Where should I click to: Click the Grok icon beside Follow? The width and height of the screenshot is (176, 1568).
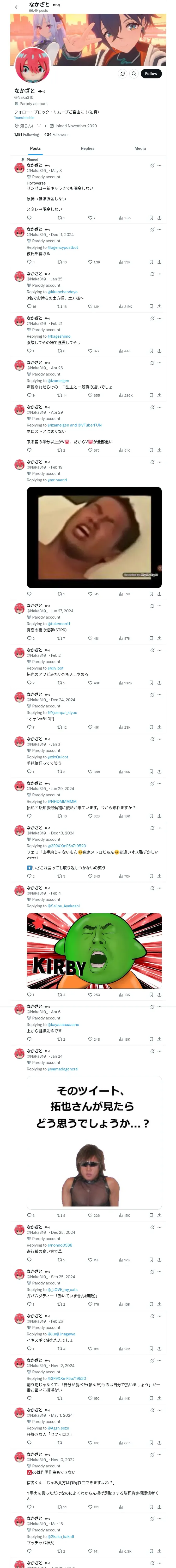pyautogui.click(x=122, y=74)
